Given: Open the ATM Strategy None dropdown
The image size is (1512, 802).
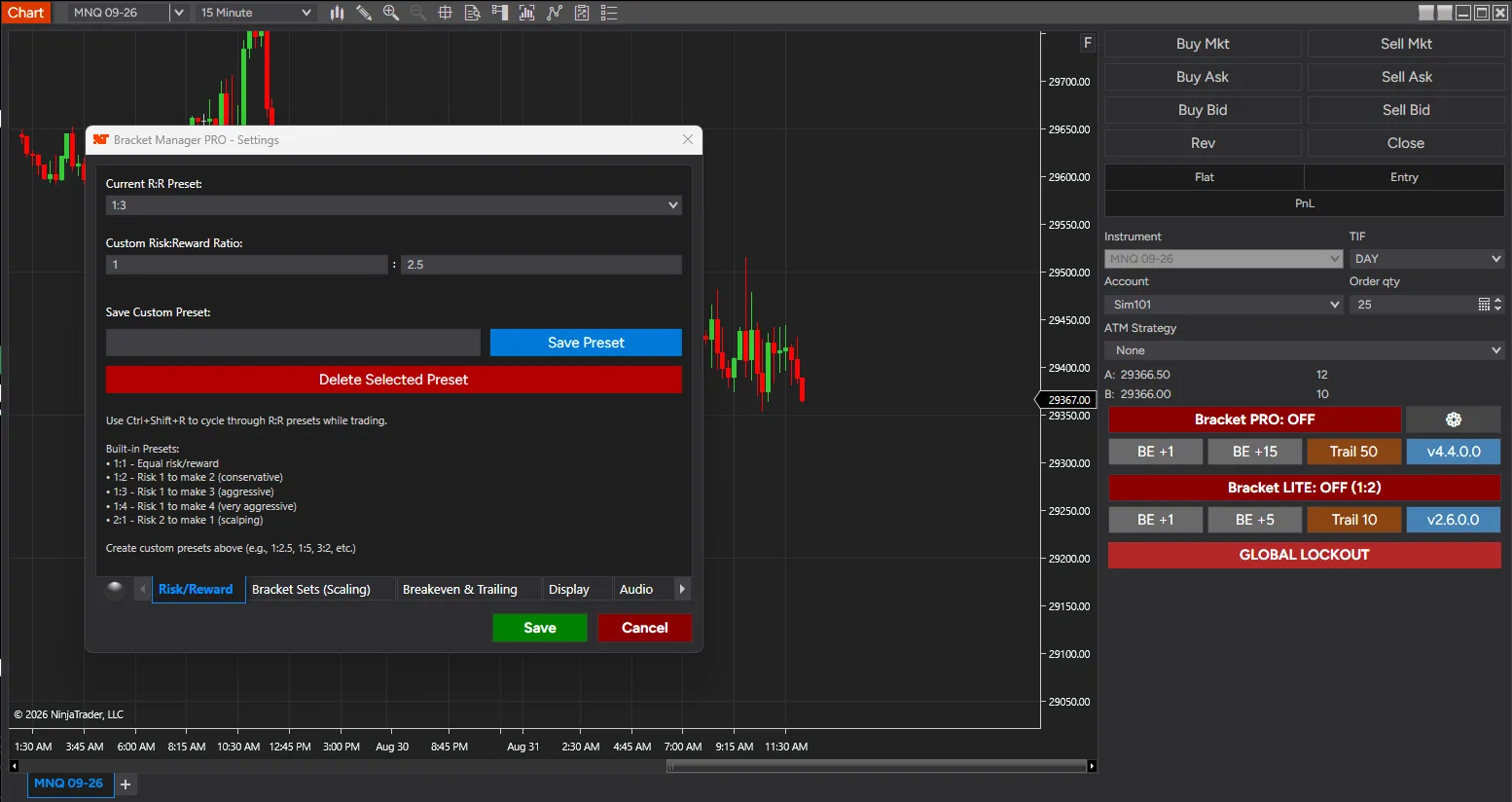Looking at the screenshot, I should pyautogui.click(x=1304, y=350).
